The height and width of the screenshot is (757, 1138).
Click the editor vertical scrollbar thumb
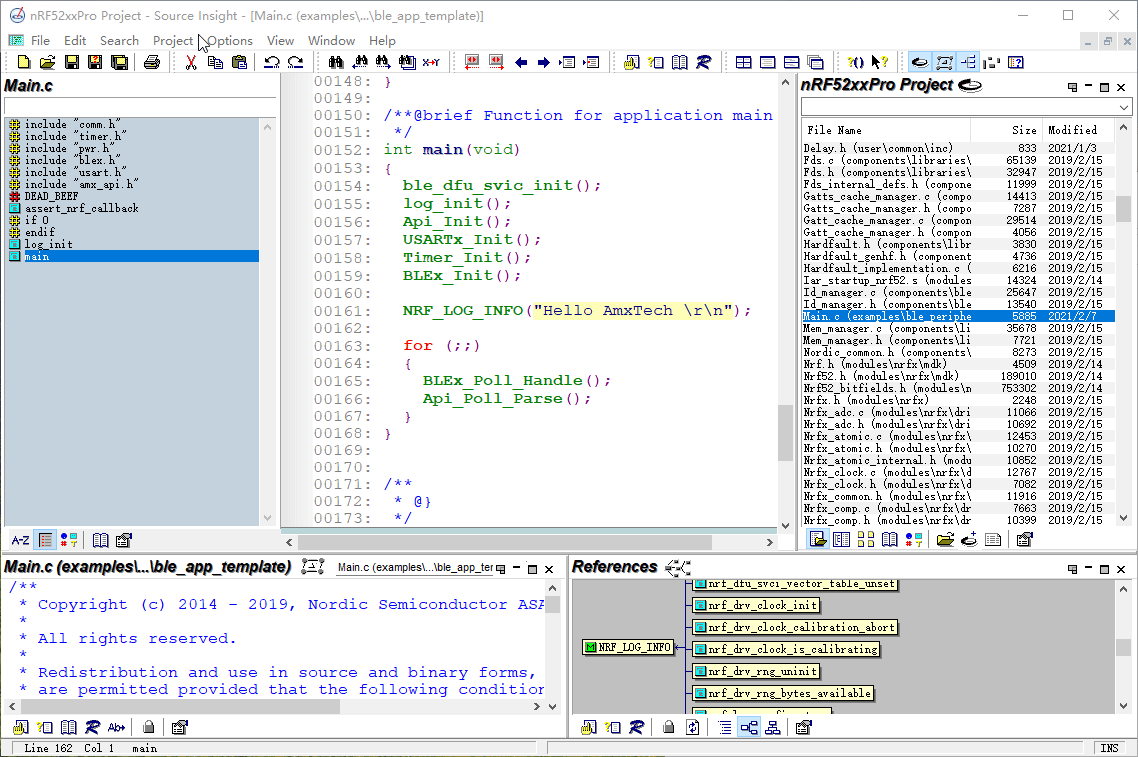pyautogui.click(x=785, y=433)
